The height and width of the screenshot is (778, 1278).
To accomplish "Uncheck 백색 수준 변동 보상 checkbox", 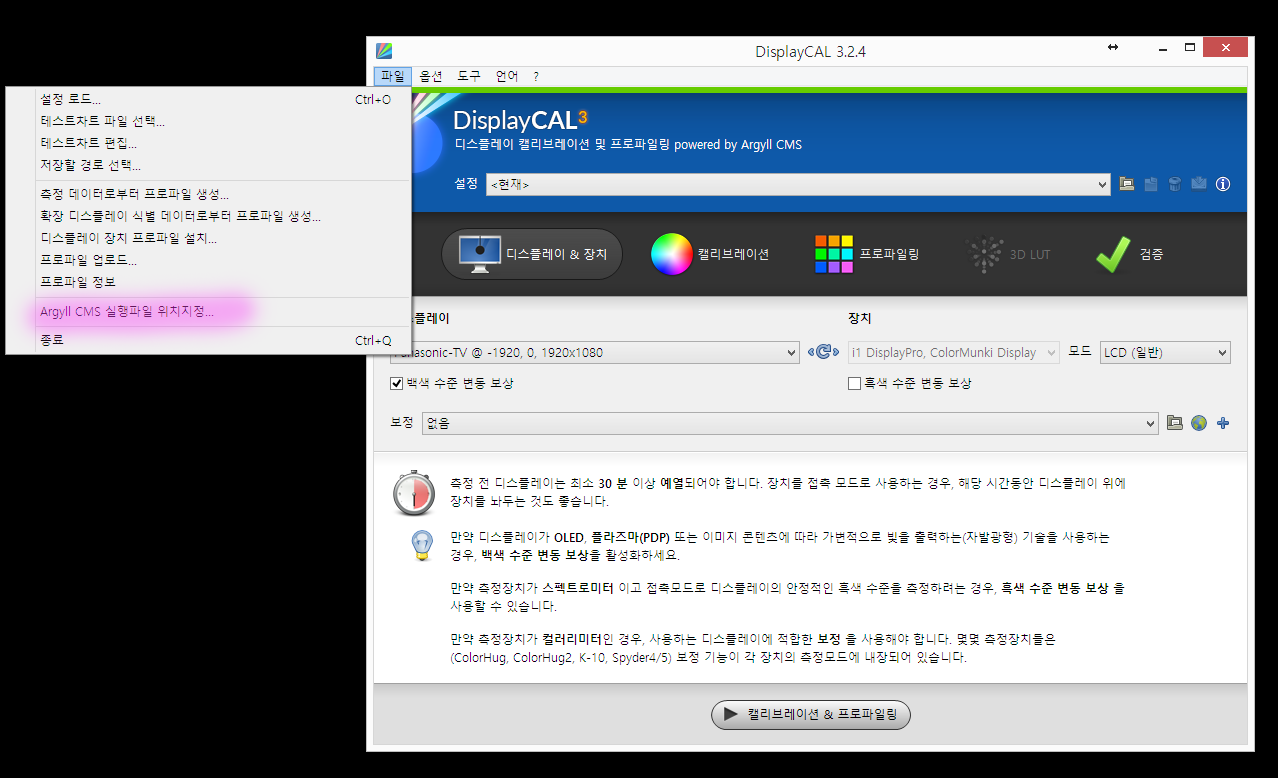I will (397, 383).
